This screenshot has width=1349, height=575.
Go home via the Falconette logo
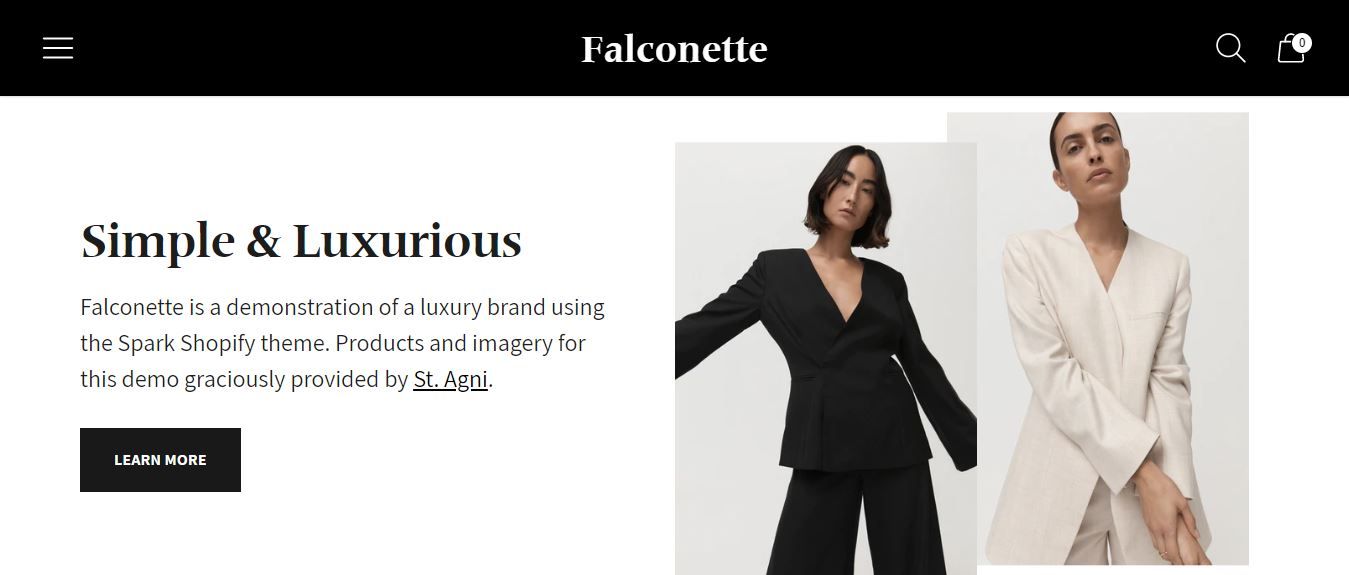674,48
